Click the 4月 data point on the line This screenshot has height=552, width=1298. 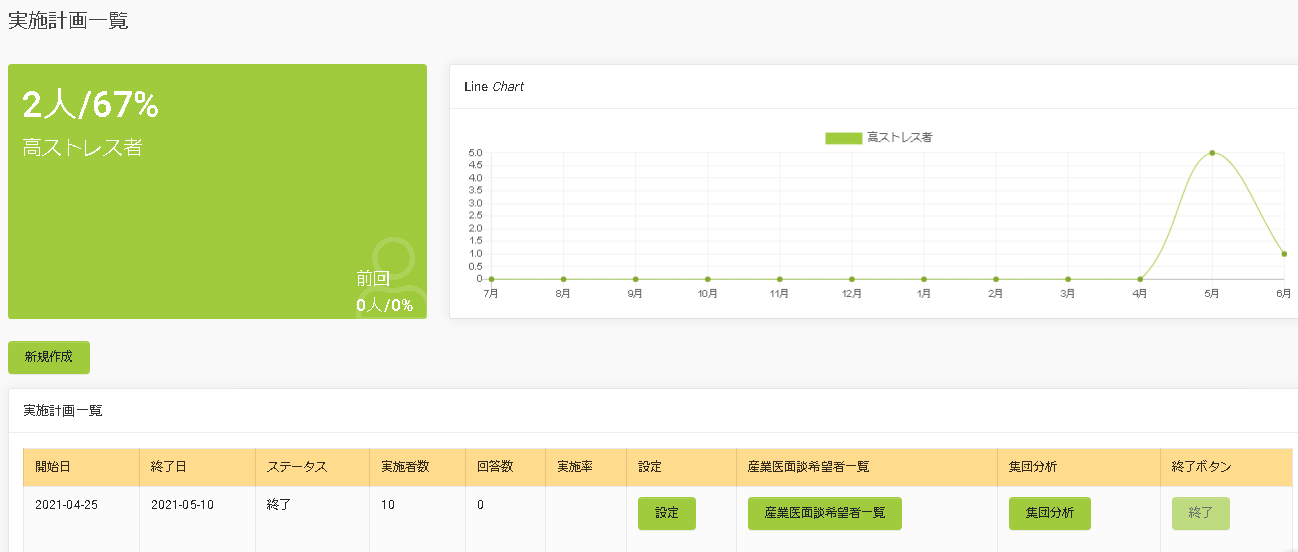click(x=1140, y=279)
